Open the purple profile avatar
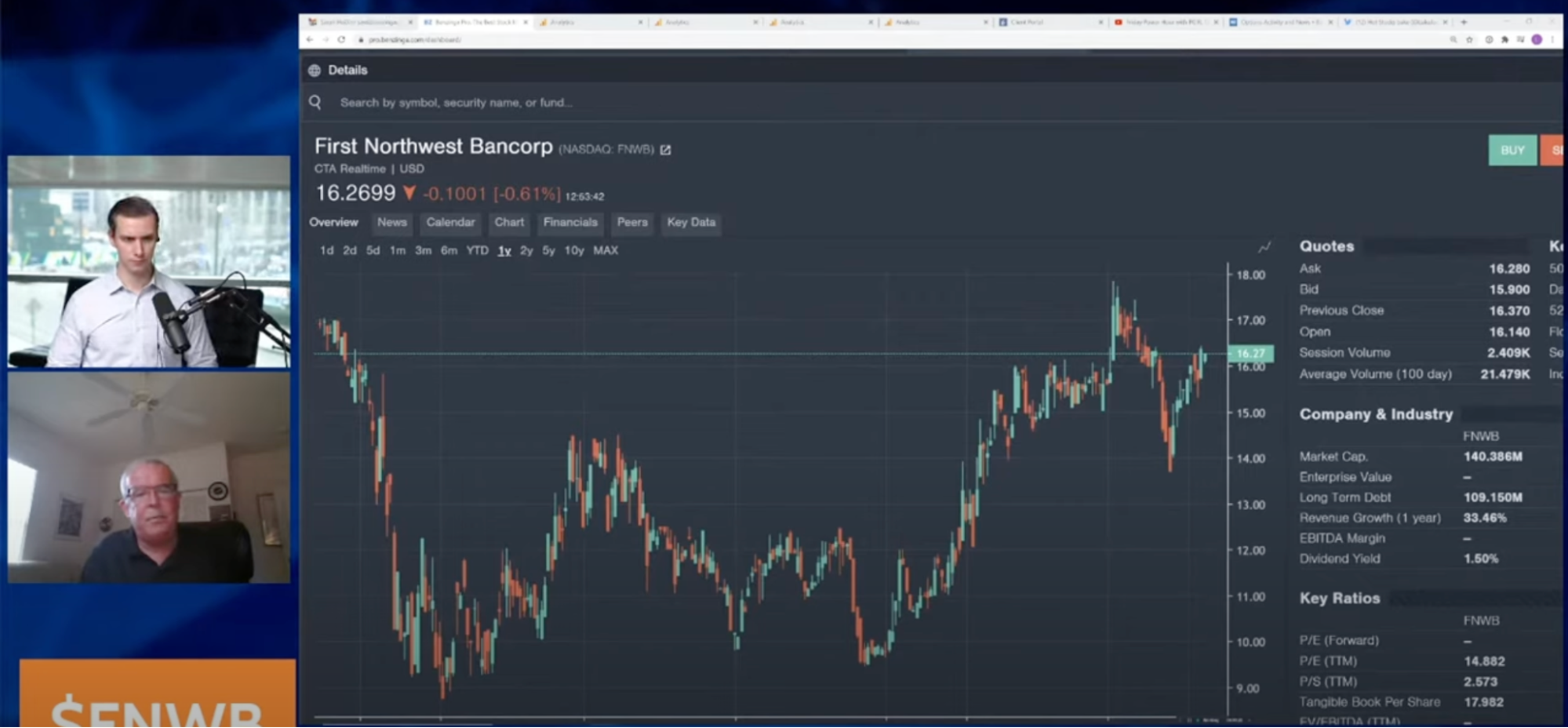The height and width of the screenshot is (728, 1568). (x=1537, y=39)
